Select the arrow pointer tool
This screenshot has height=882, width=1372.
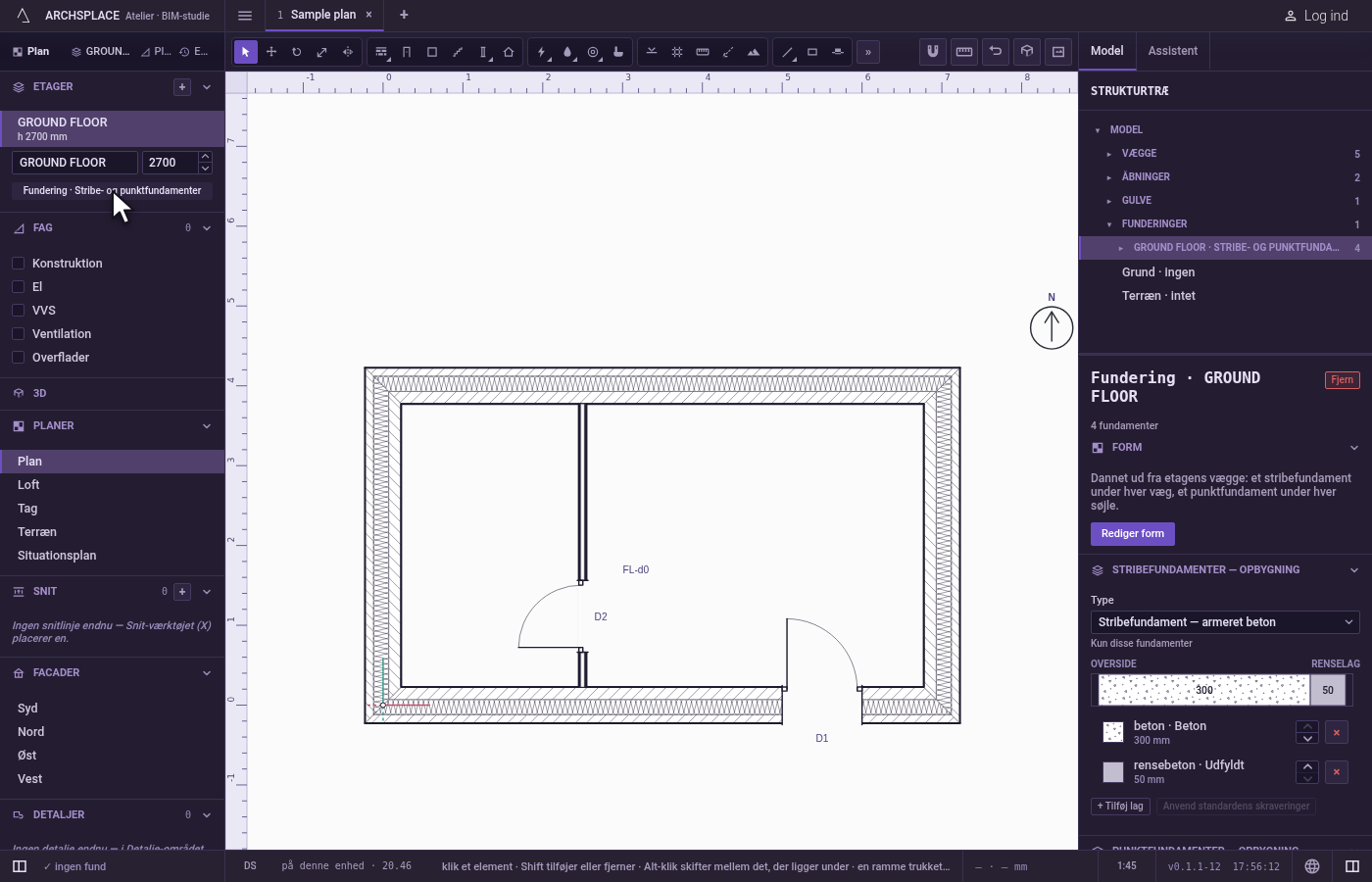point(246,52)
